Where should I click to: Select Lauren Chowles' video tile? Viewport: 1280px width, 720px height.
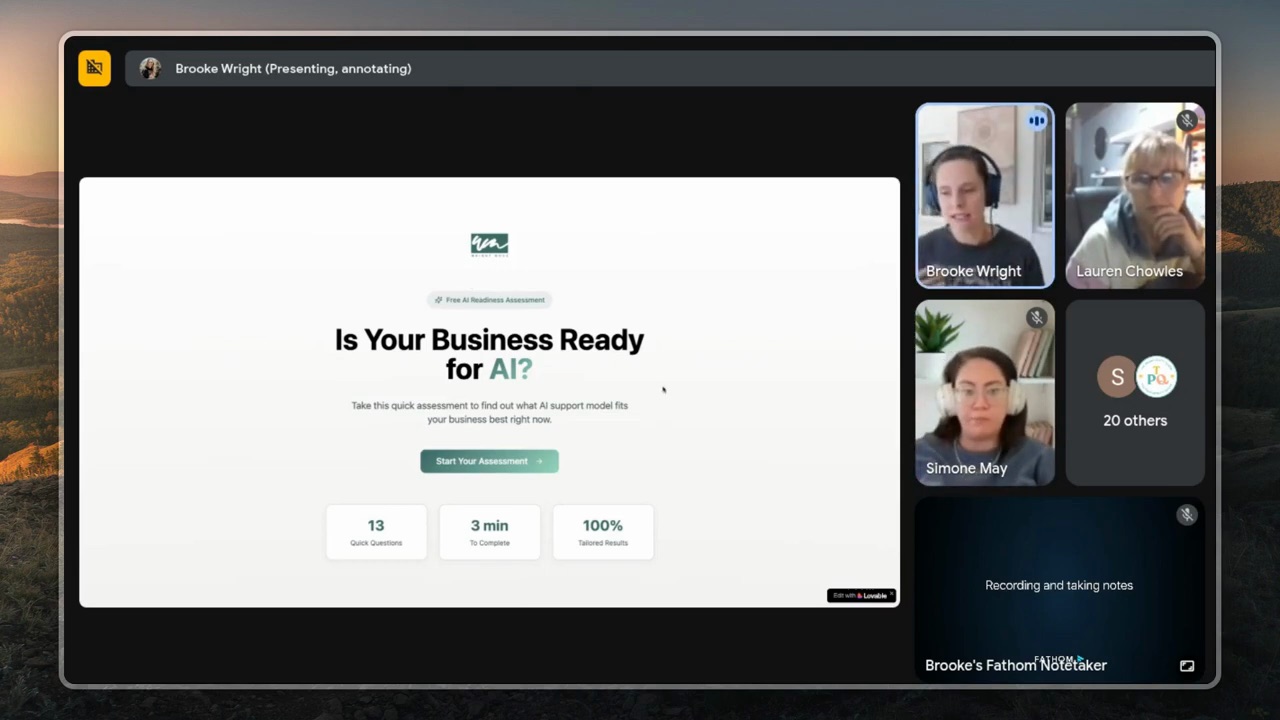pyautogui.click(x=1135, y=196)
